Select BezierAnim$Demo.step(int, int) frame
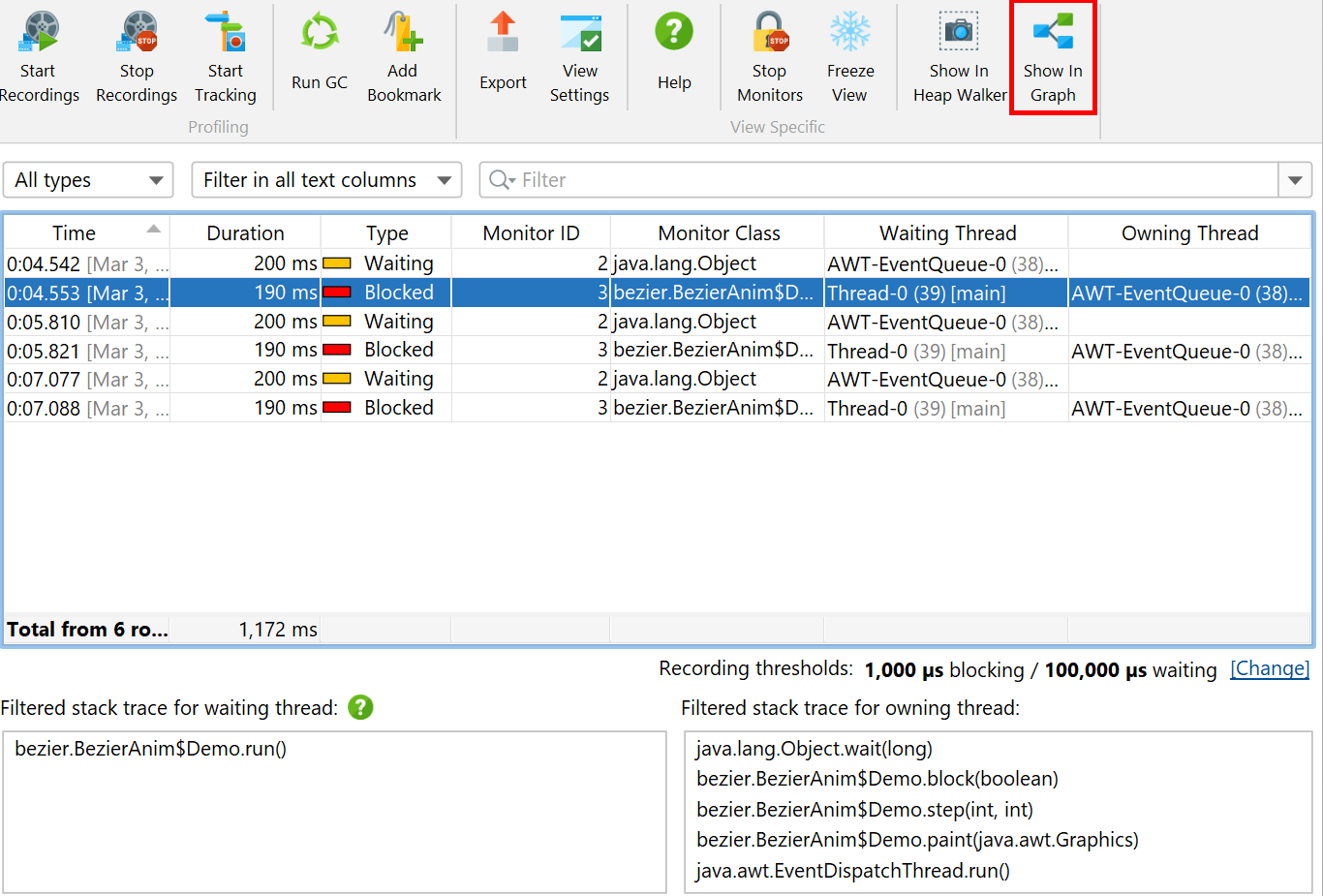This screenshot has height=896, width=1323. point(865,810)
